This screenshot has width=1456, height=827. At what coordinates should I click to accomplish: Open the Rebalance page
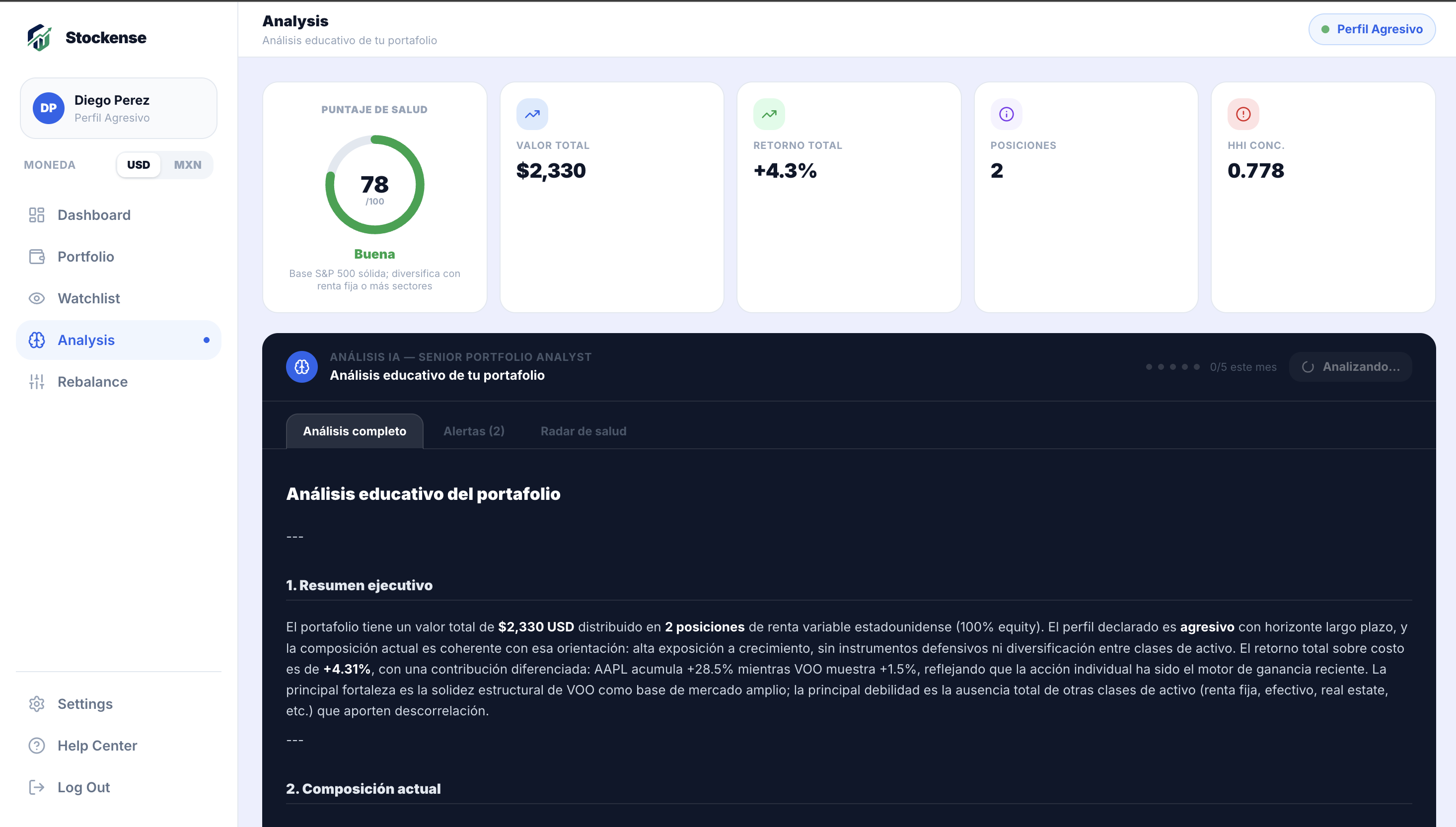[119, 382]
